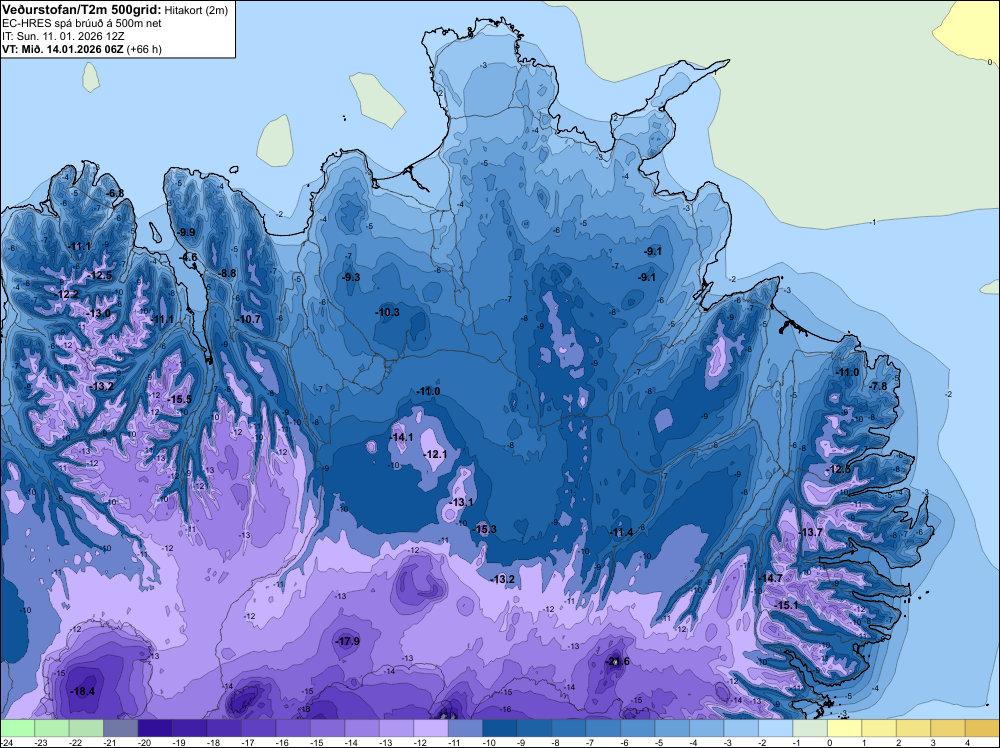The width and height of the screenshot is (1000, 748).
Task: Click the -13.7 temperature value
Action: click(x=810, y=532)
